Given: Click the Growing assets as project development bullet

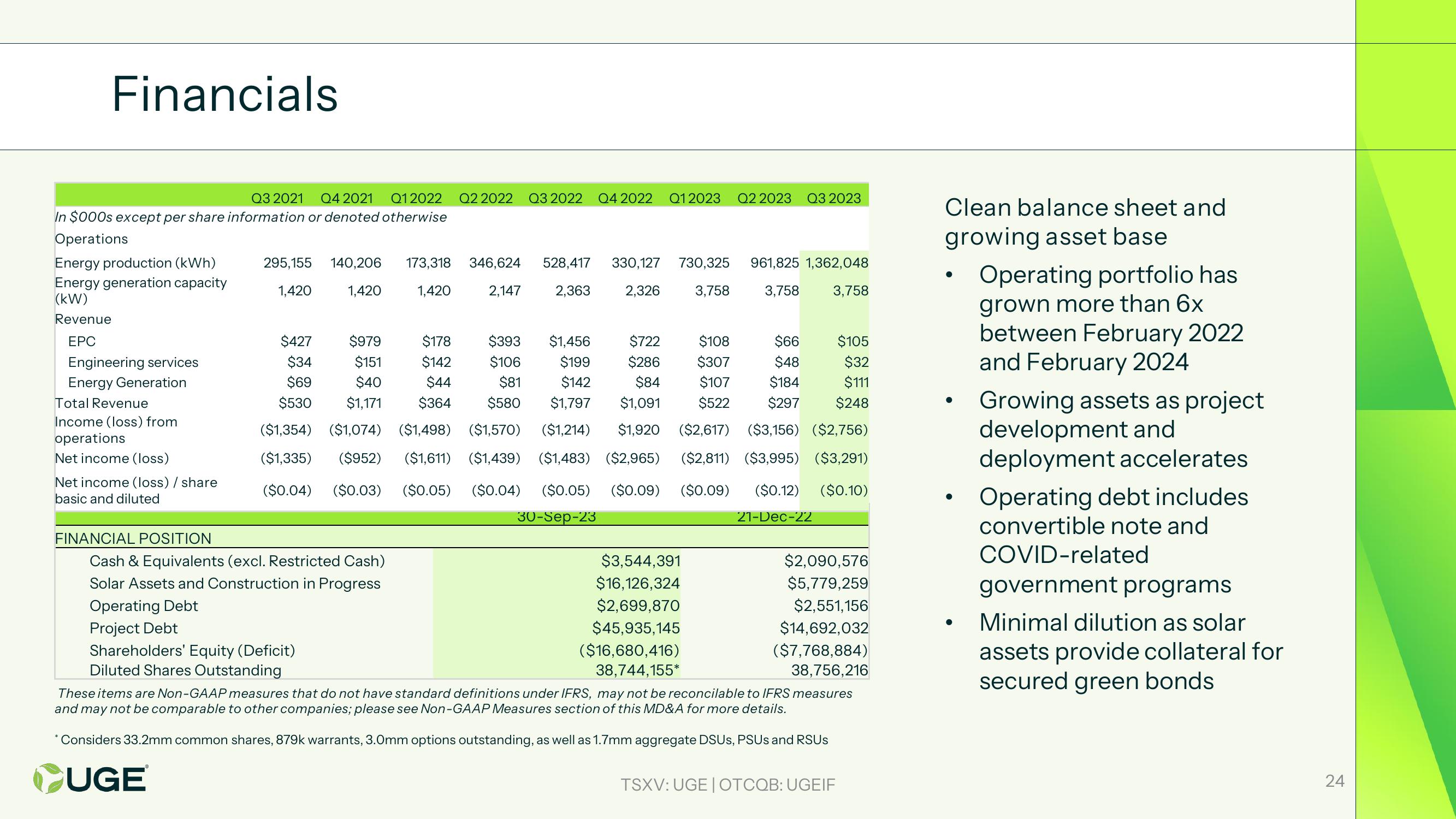Looking at the screenshot, I should (1121, 430).
